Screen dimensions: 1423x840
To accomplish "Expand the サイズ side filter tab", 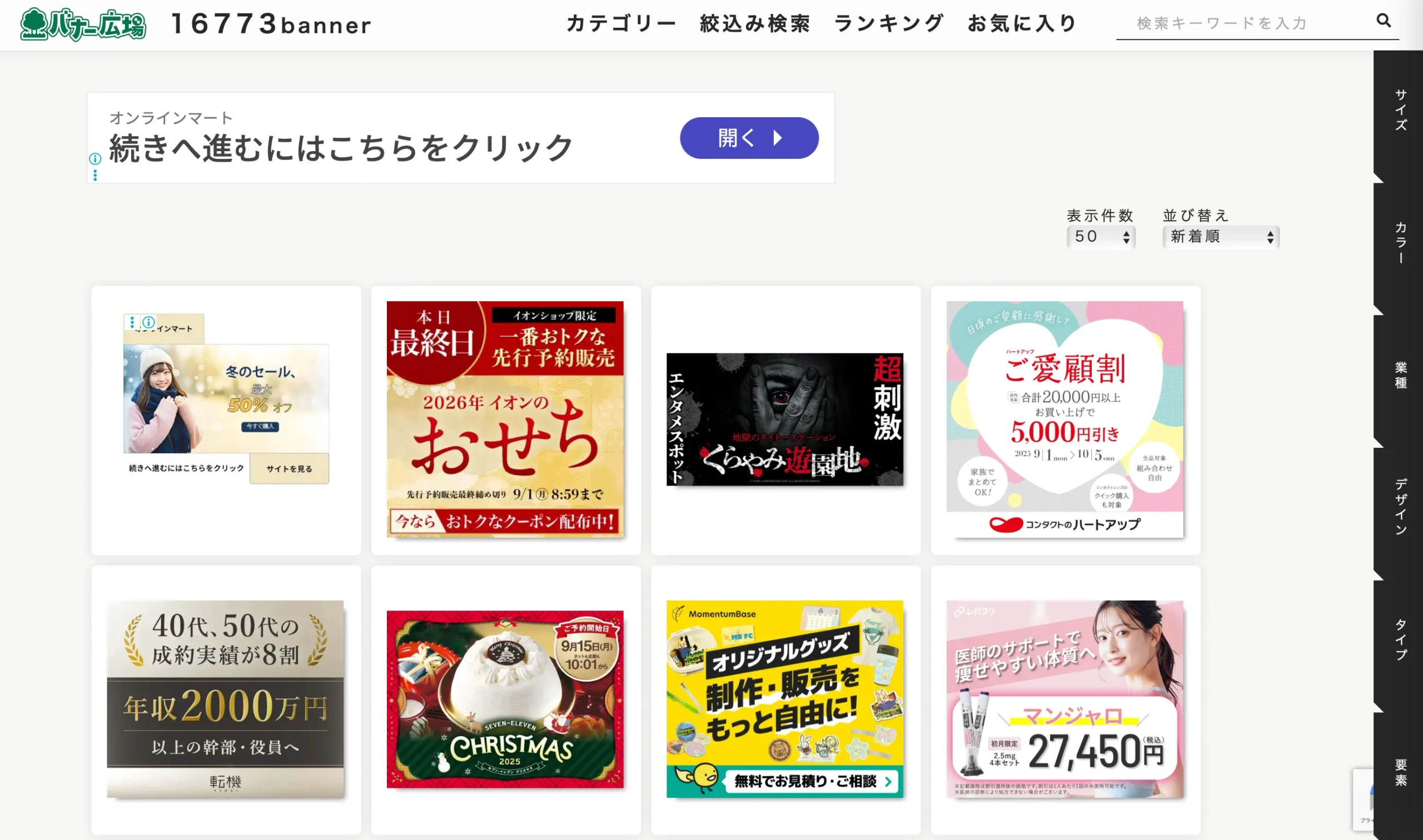I will pyautogui.click(x=1400, y=111).
